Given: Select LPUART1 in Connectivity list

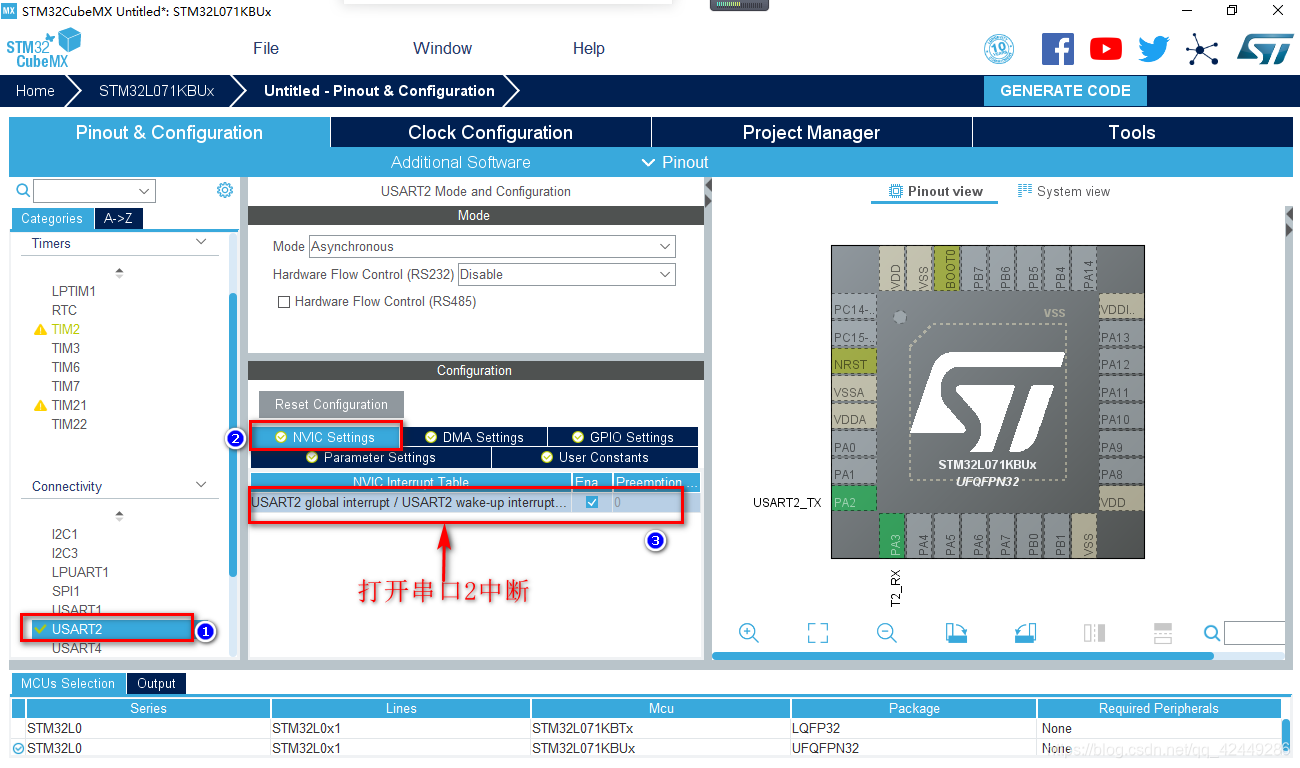Looking at the screenshot, I should point(80,572).
